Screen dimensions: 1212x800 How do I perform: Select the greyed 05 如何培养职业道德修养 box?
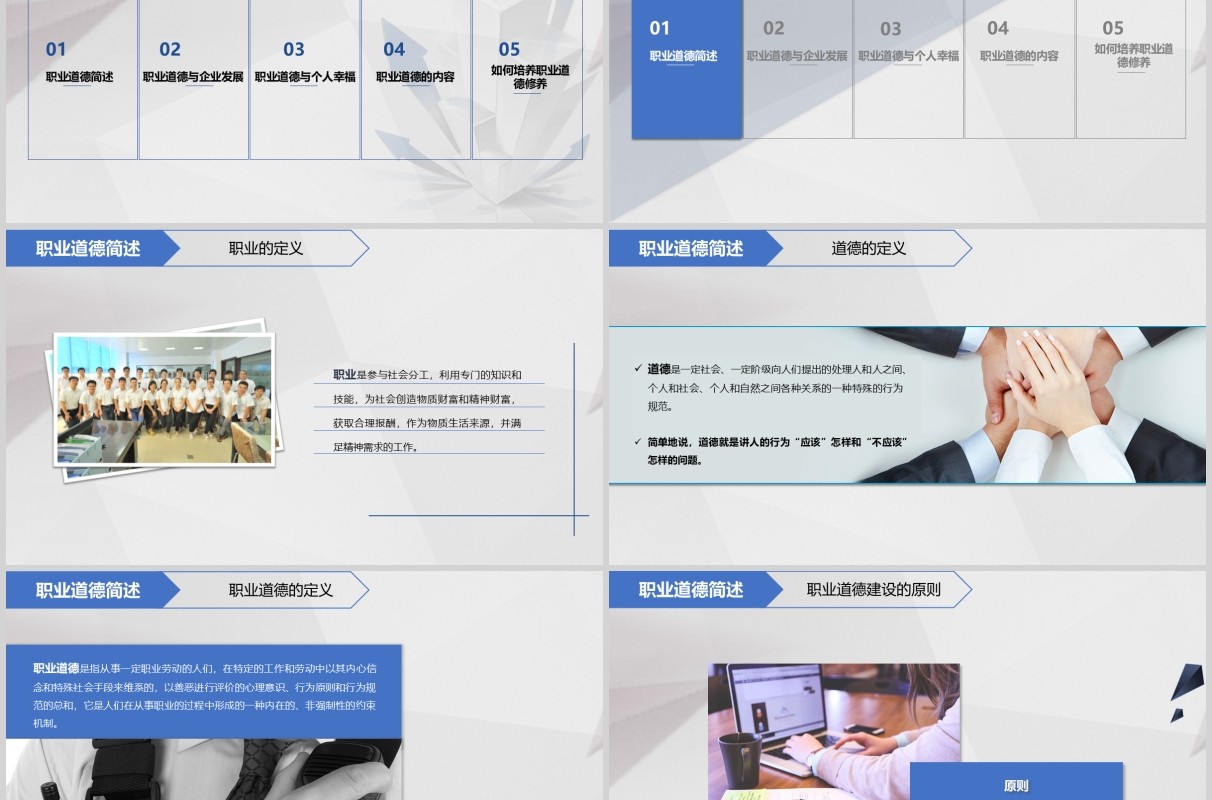point(1131,69)
